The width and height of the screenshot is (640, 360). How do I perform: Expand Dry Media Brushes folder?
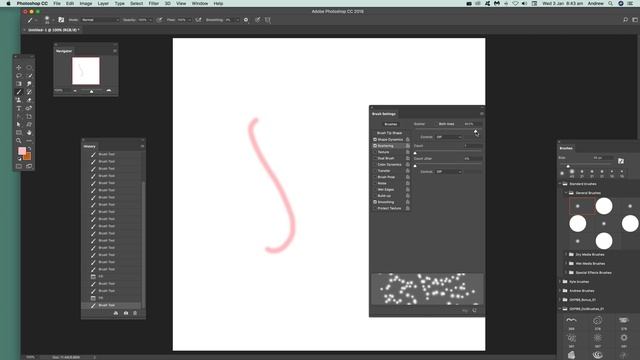[566, 254]
